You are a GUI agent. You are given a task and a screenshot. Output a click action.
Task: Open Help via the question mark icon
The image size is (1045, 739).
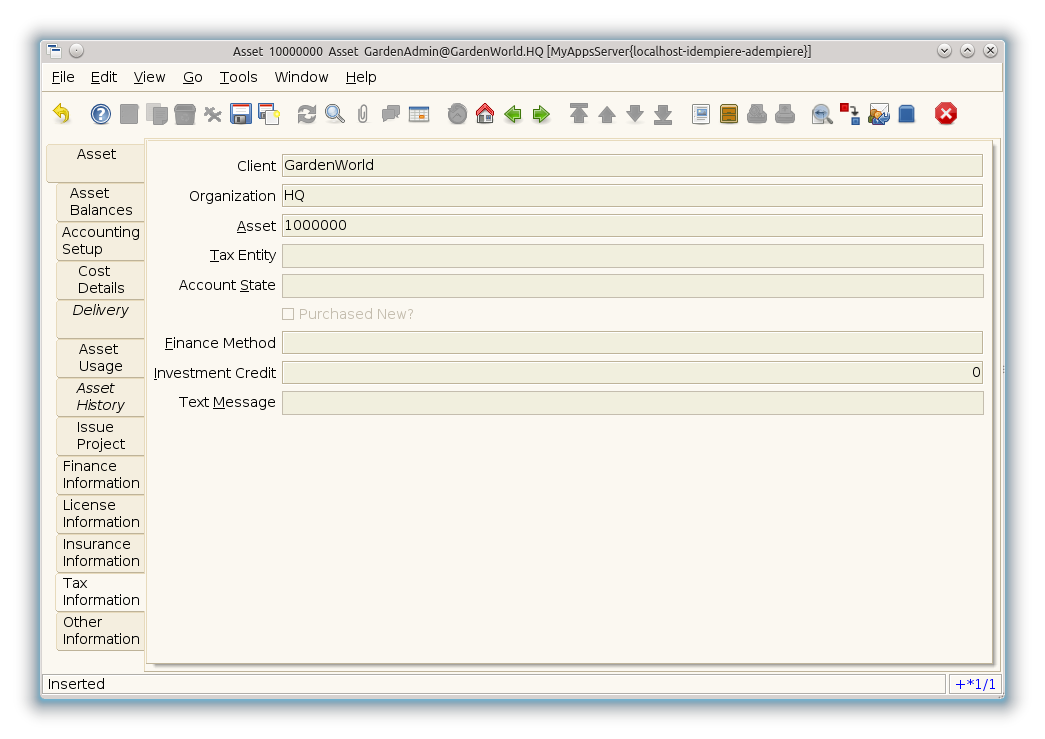pos(101,114)
